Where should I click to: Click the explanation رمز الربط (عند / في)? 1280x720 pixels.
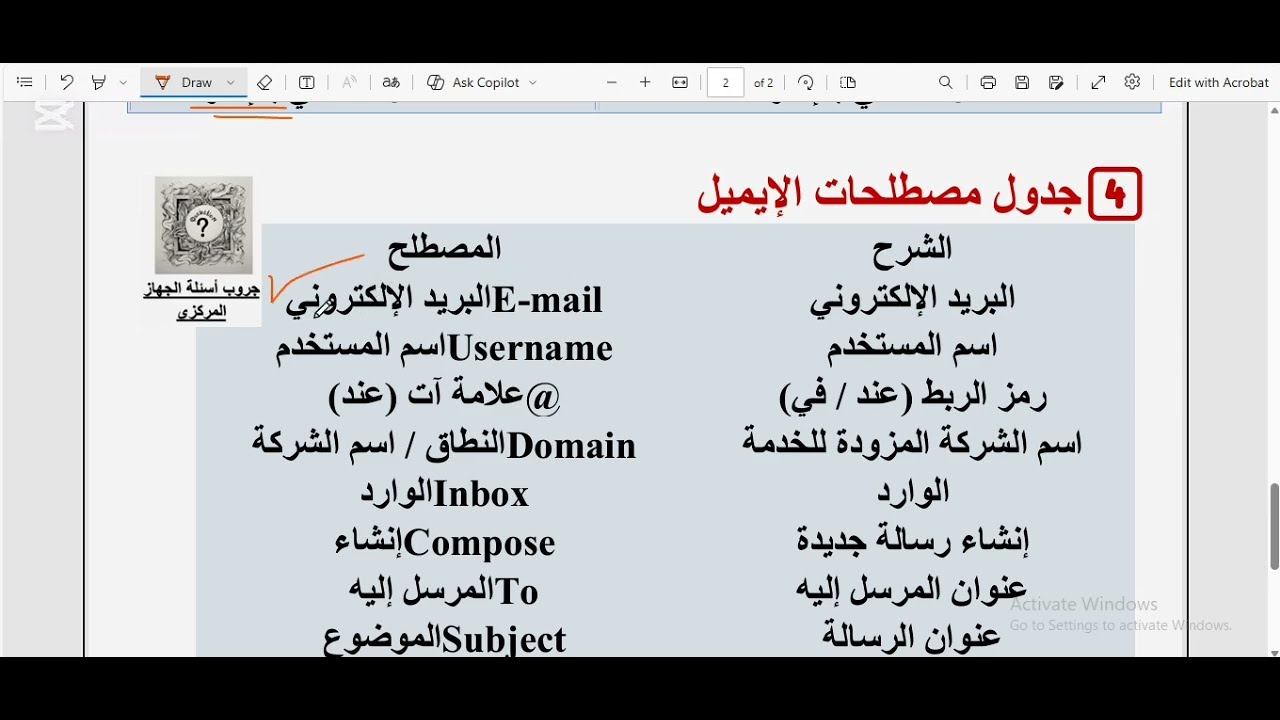[912, 396]
